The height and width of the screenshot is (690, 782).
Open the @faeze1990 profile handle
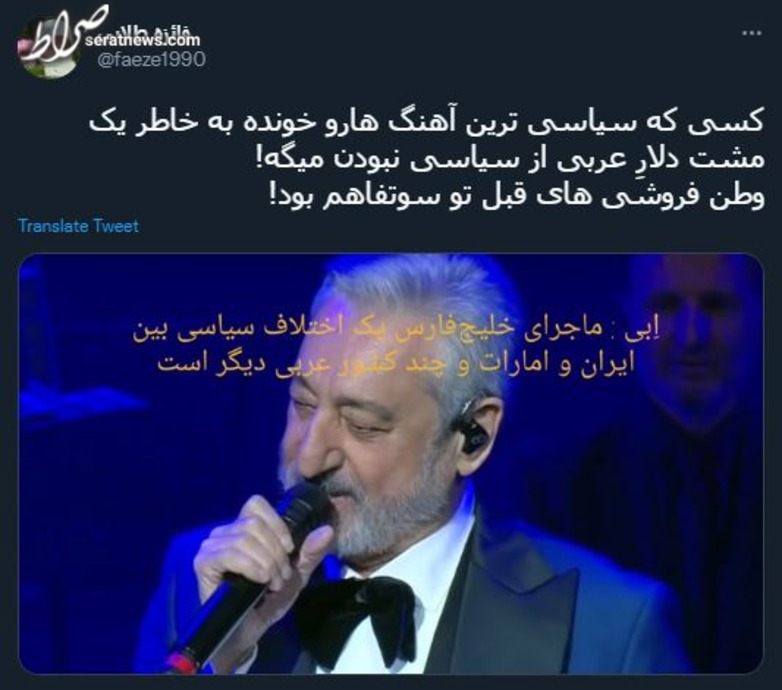(x=151, y=60)
